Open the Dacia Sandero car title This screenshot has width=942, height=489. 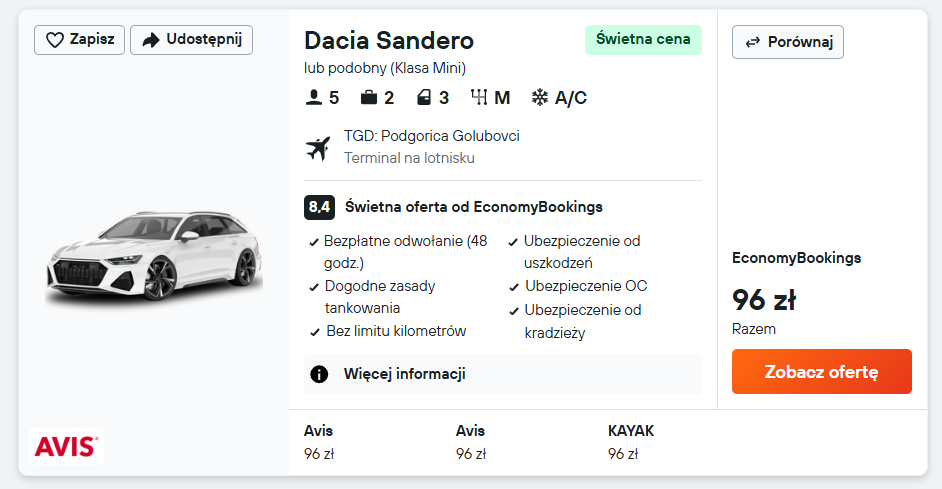[x=388, y=41]
